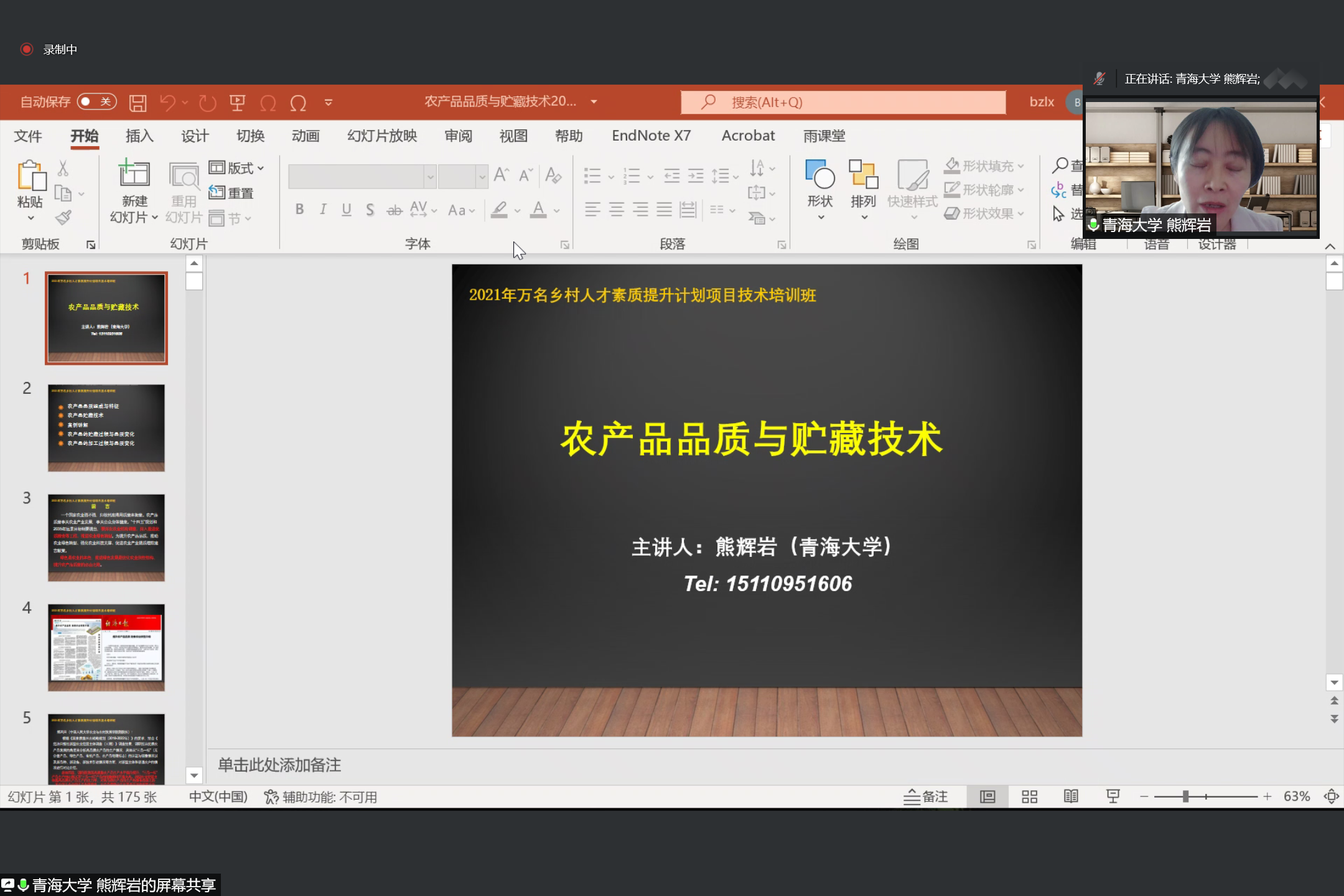Switch to the 幻灯片放映 tab

coord(382,136)
